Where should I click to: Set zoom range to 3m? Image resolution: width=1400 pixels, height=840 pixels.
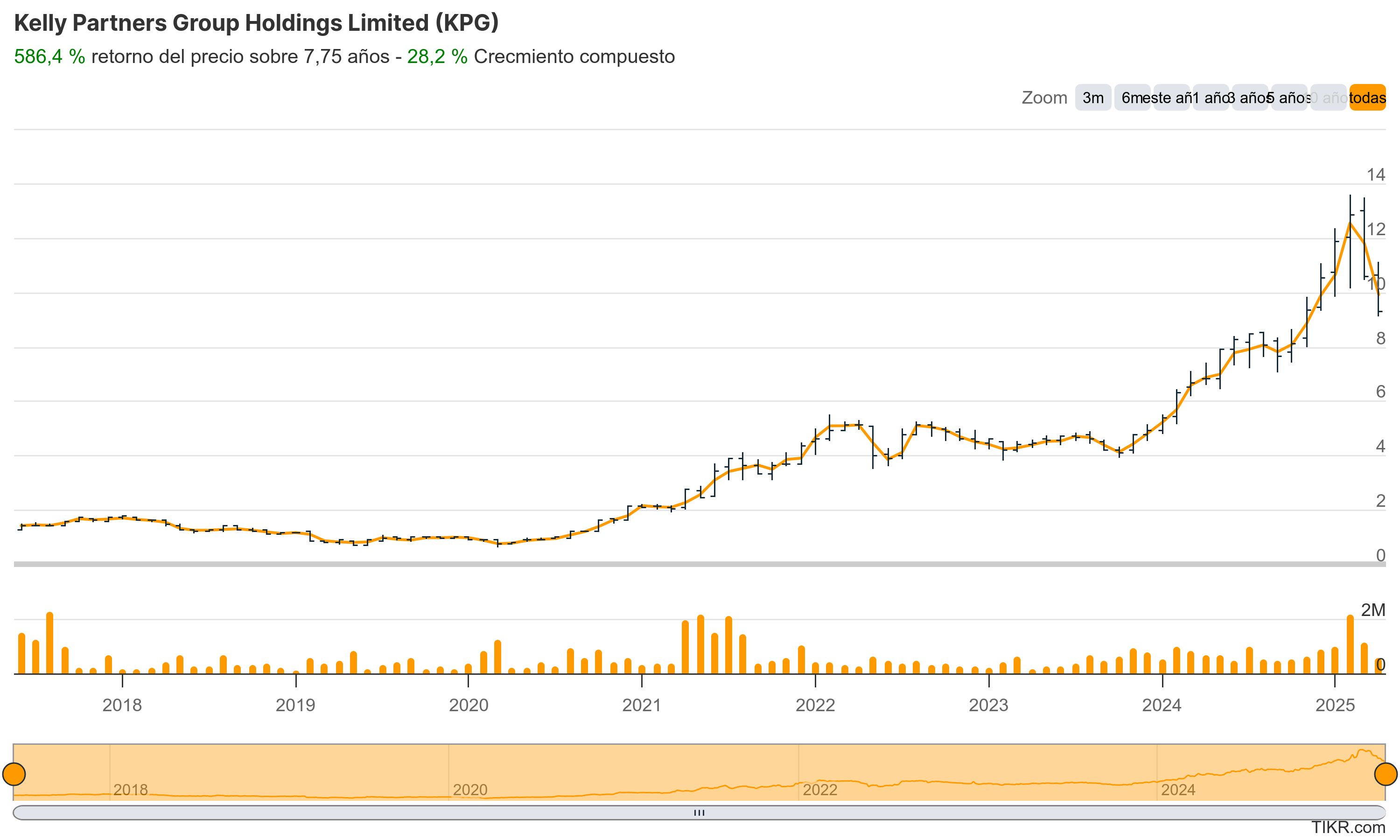pyautogui.click(x=1093, y=98)
